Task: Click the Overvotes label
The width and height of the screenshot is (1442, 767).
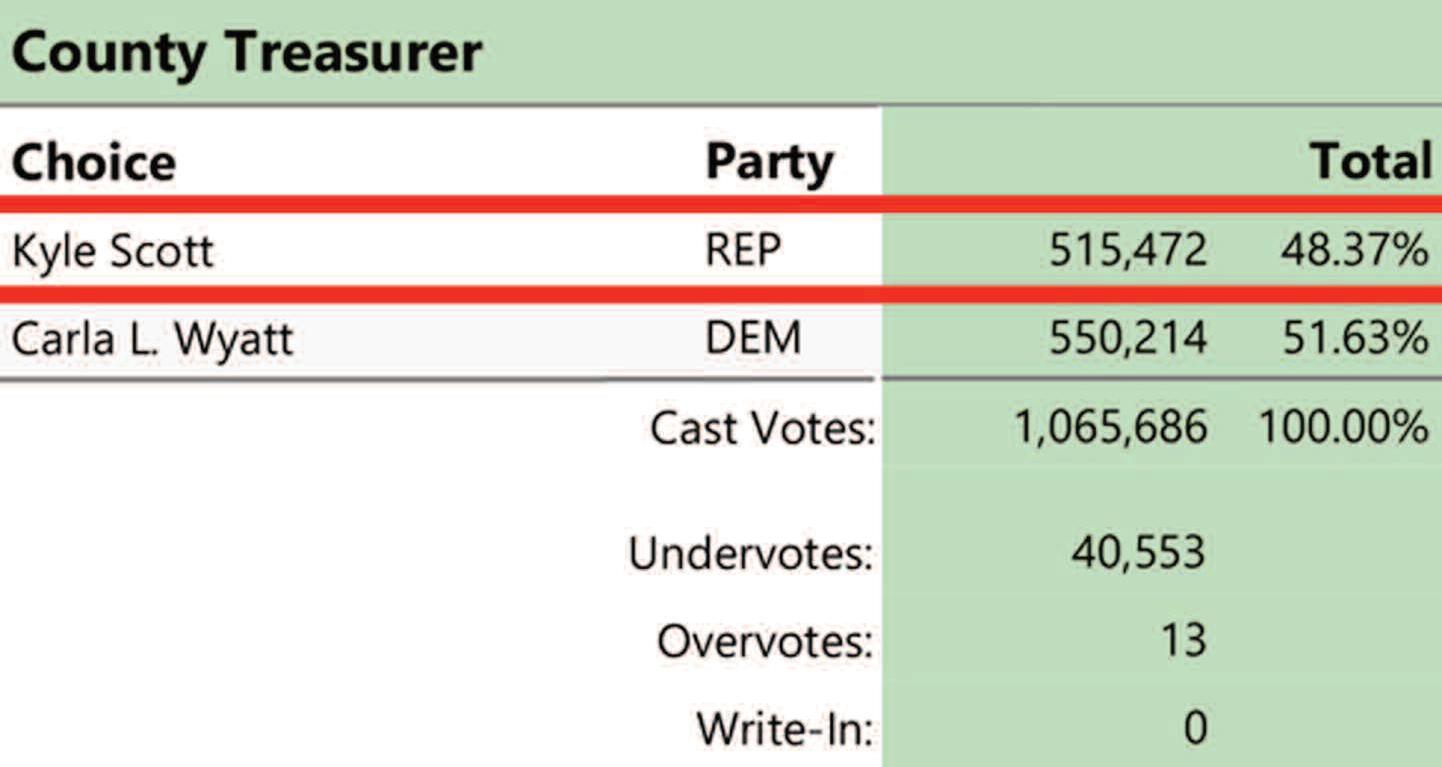Action: (765, 641)
